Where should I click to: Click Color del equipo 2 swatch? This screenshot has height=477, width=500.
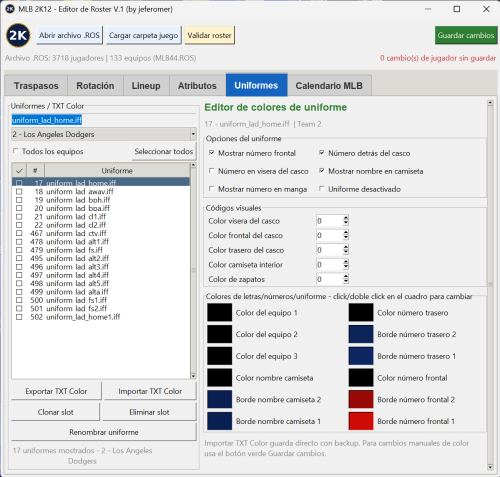click(x=219, y=334)
